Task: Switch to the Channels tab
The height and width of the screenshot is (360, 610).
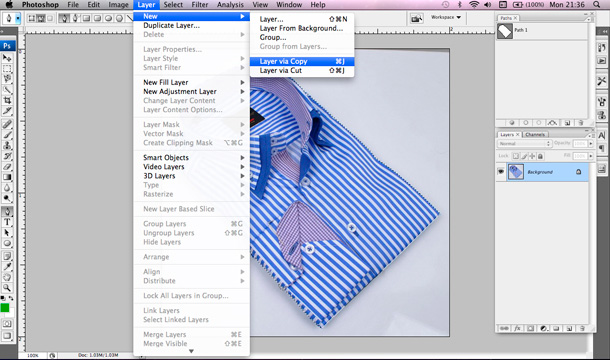Action: pyautogui.click(x=535, y=135)
